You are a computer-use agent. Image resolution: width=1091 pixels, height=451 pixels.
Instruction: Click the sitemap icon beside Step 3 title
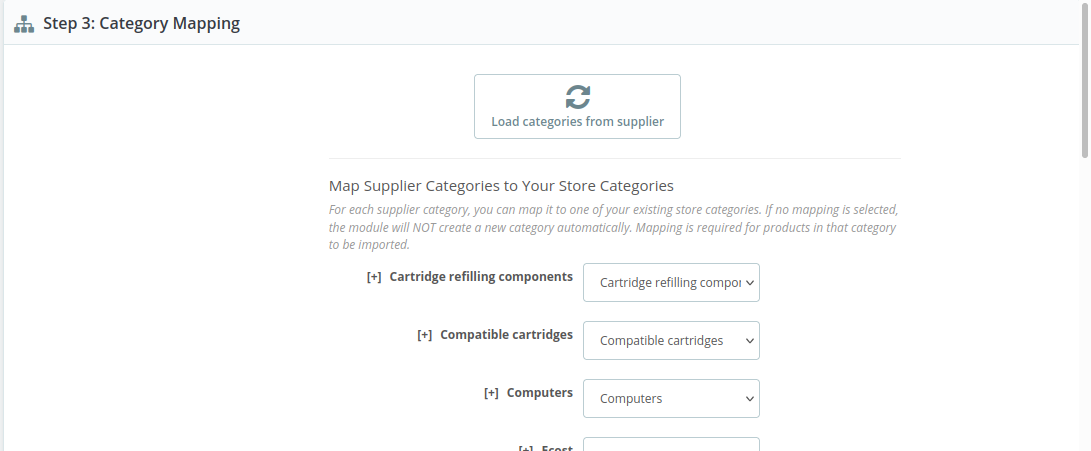coord(23,23)
